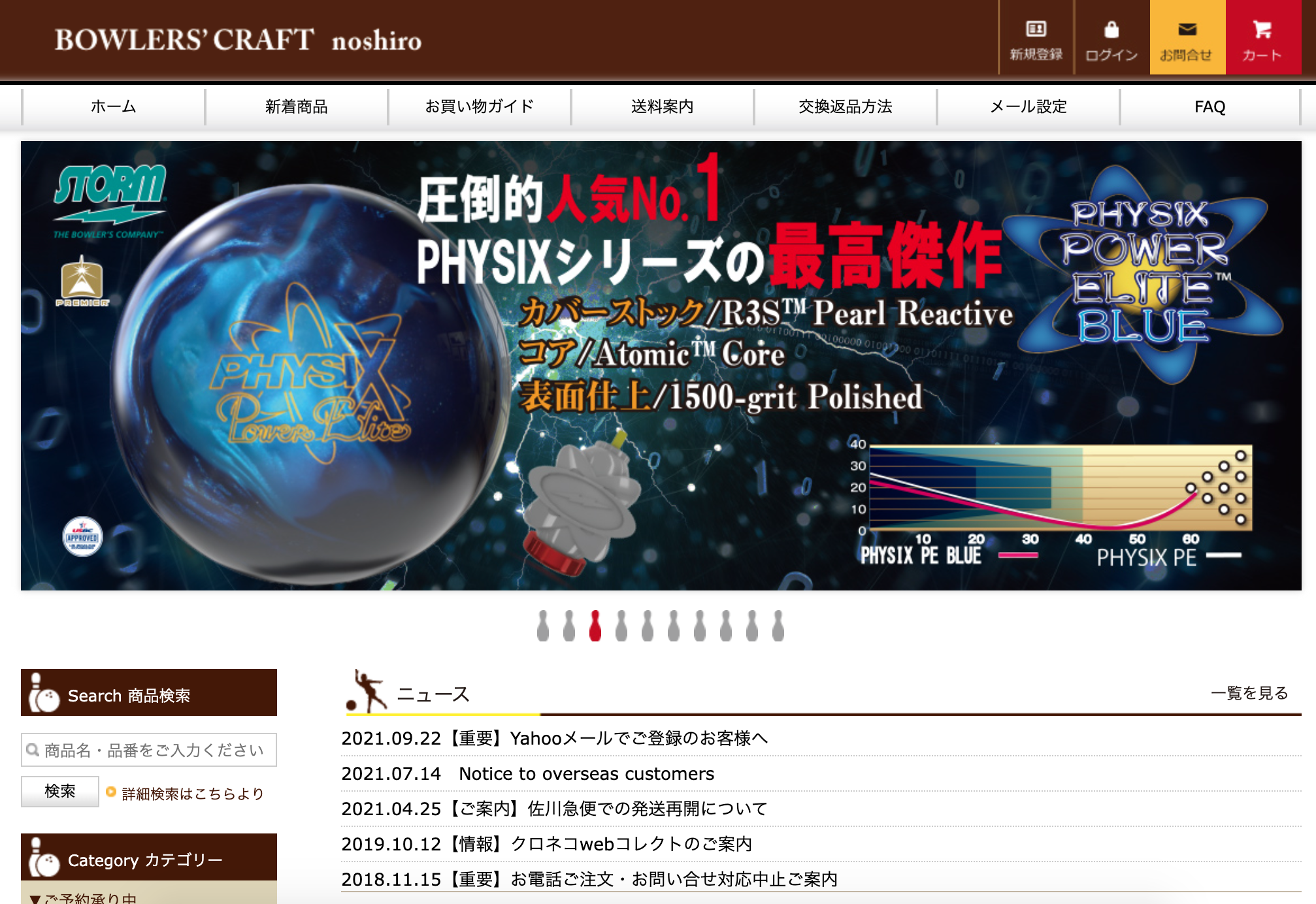The width and height of the screenshot is (1316, 904).
Task: Open the Notice to overseas customers news
Action: [586, 774]
